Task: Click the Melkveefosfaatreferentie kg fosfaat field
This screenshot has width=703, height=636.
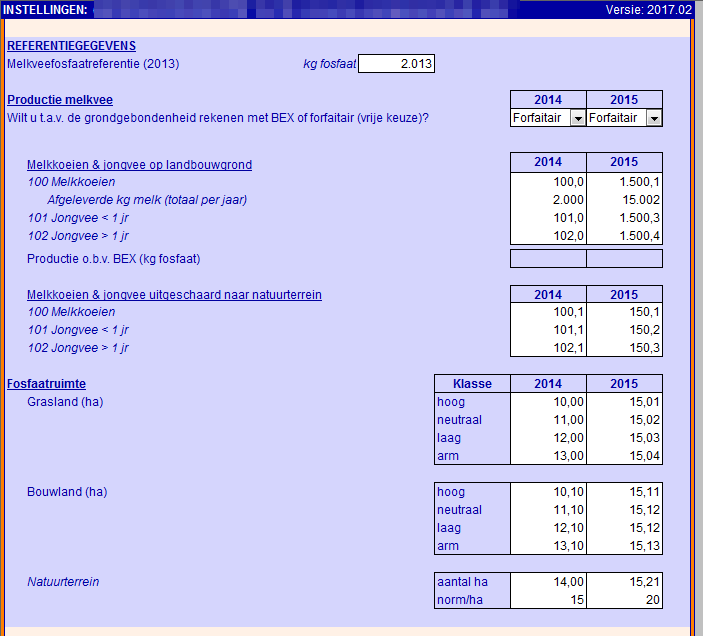Action: pos(396,64)
